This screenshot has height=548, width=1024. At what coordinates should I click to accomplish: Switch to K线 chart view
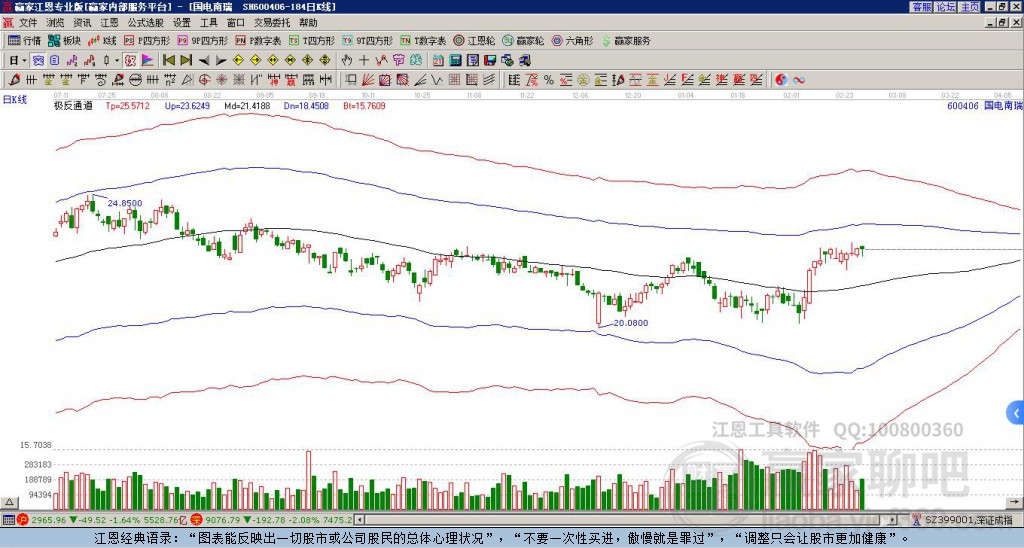click(x=102, y=40)
